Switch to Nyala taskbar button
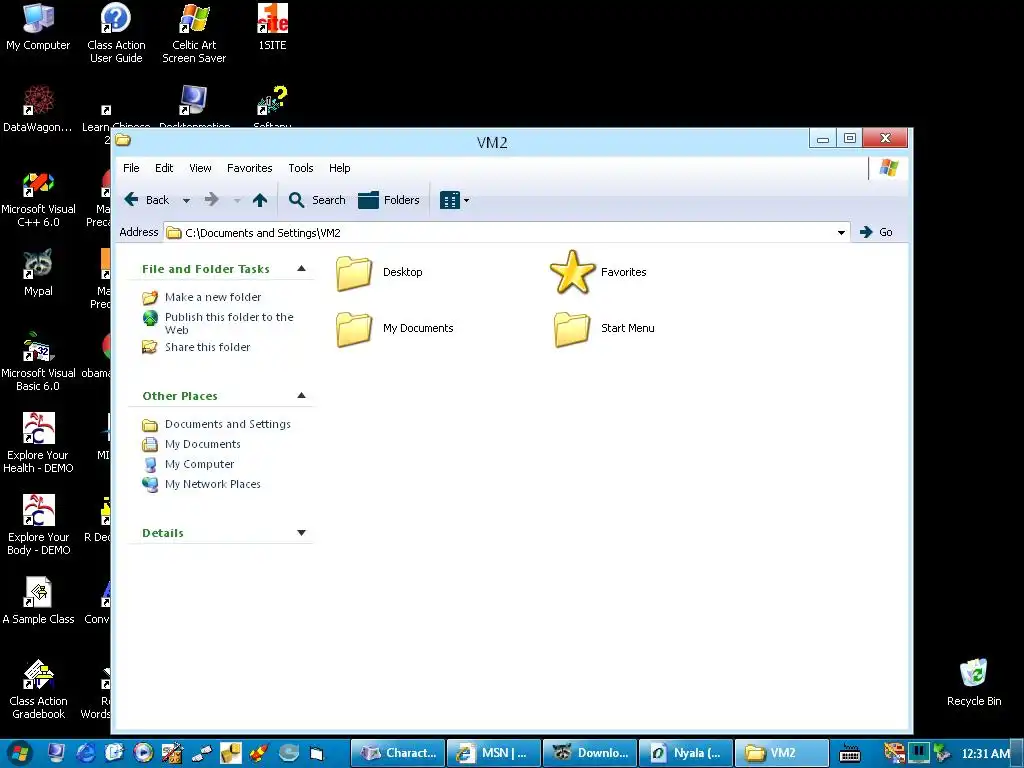Screen dimensions: 1024x768 point(686,753)
